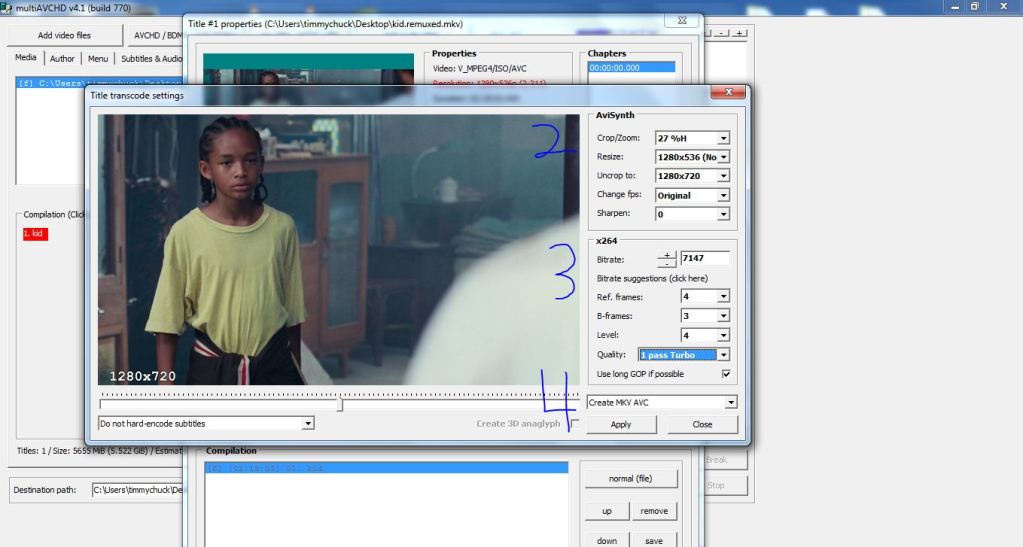Screen dimensions: 1023x547
Task: Click the remove button
Action: pyautogui.click(x=654, y=511)
